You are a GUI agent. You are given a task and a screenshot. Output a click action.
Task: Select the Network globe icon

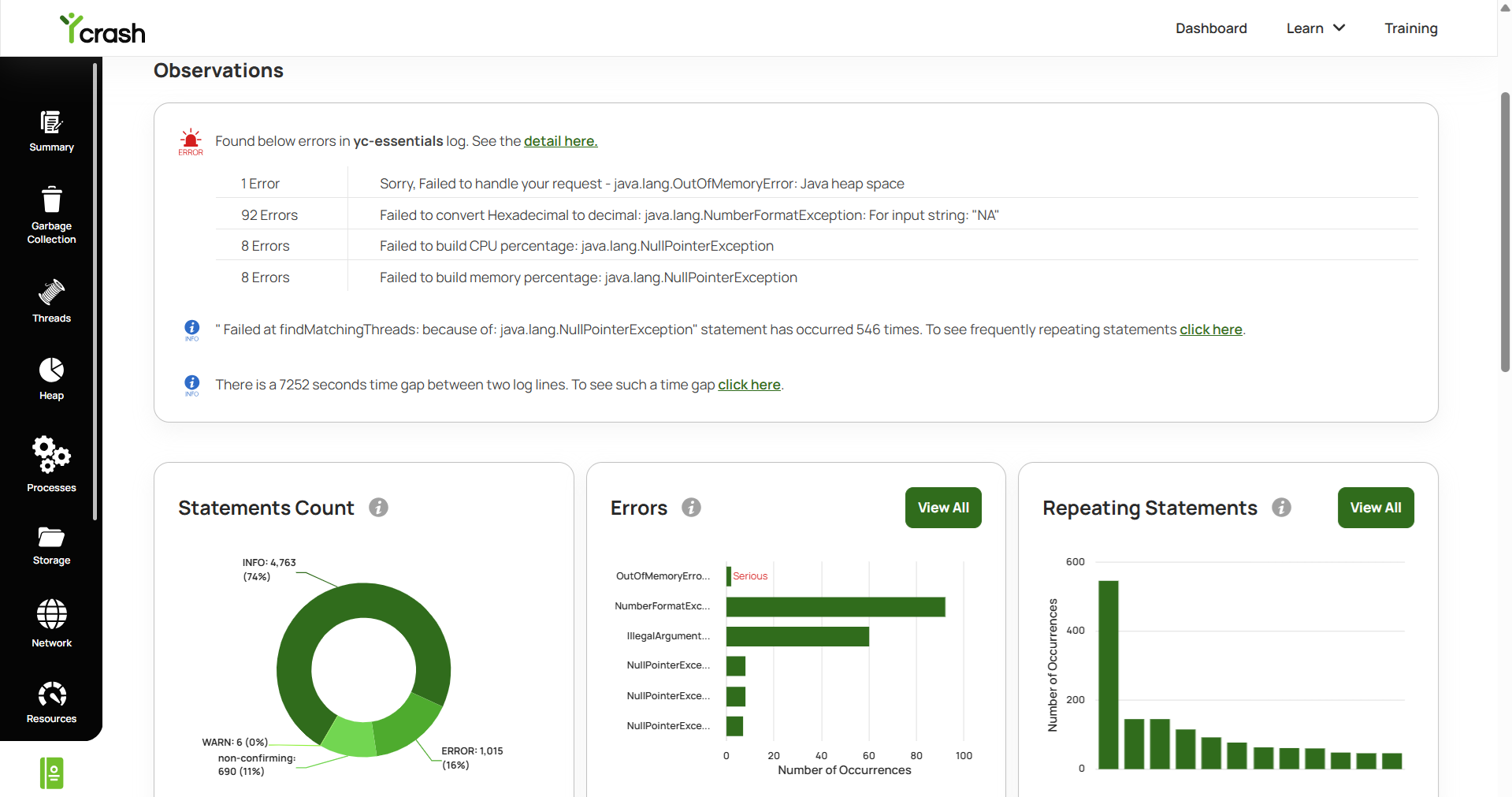pos(51,614)
